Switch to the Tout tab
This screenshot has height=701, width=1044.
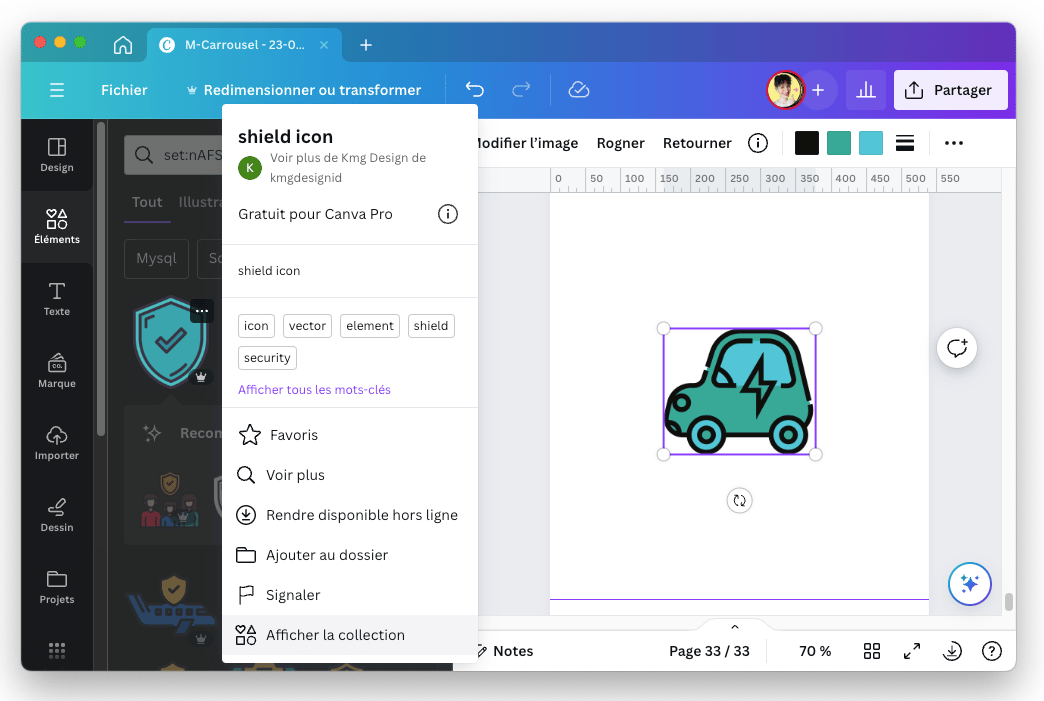(147, 202)
